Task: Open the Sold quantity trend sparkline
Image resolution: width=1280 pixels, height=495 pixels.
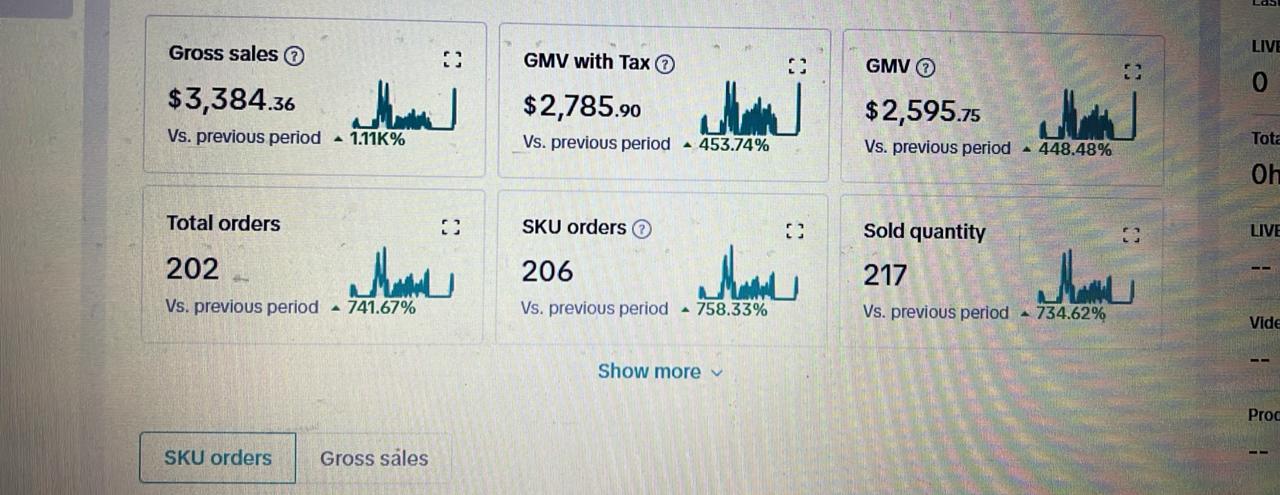Action: [x=1086, y=281]
